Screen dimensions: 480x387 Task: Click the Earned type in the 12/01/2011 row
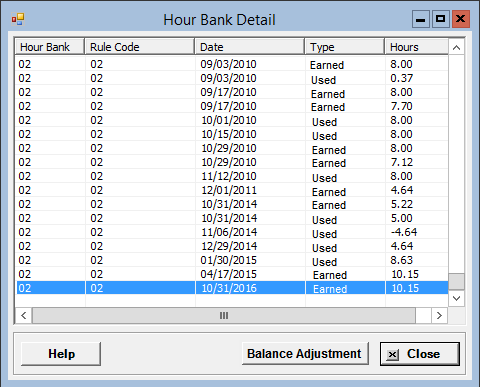329,192
